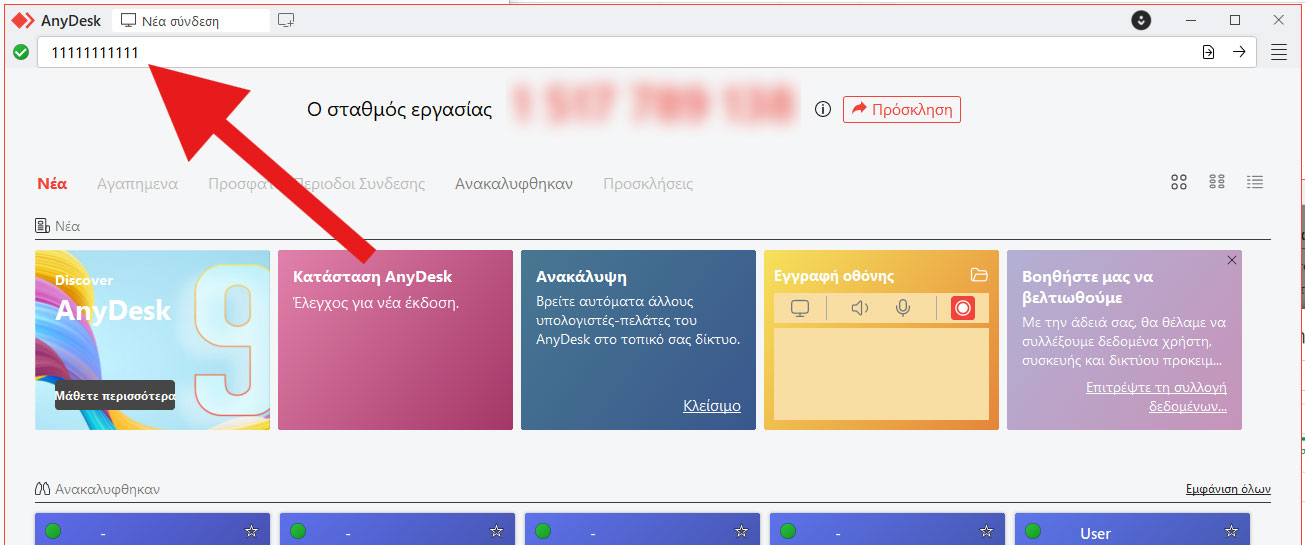Open the hamburger main menu
The image size is (1305, 545).
pos(1278,53)
